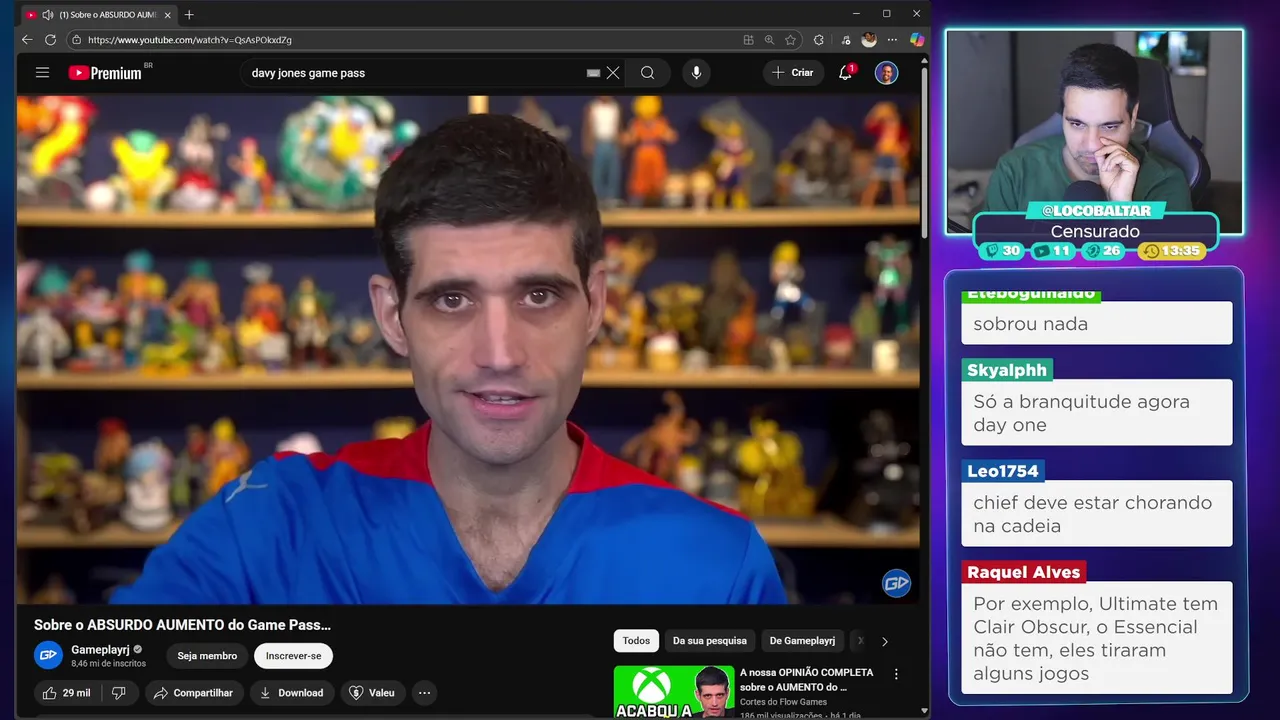Viewport: 1280px width, 720px height.
Task: Open the ACABOU A recommended video thumbnail
Action: coord(674,692)
